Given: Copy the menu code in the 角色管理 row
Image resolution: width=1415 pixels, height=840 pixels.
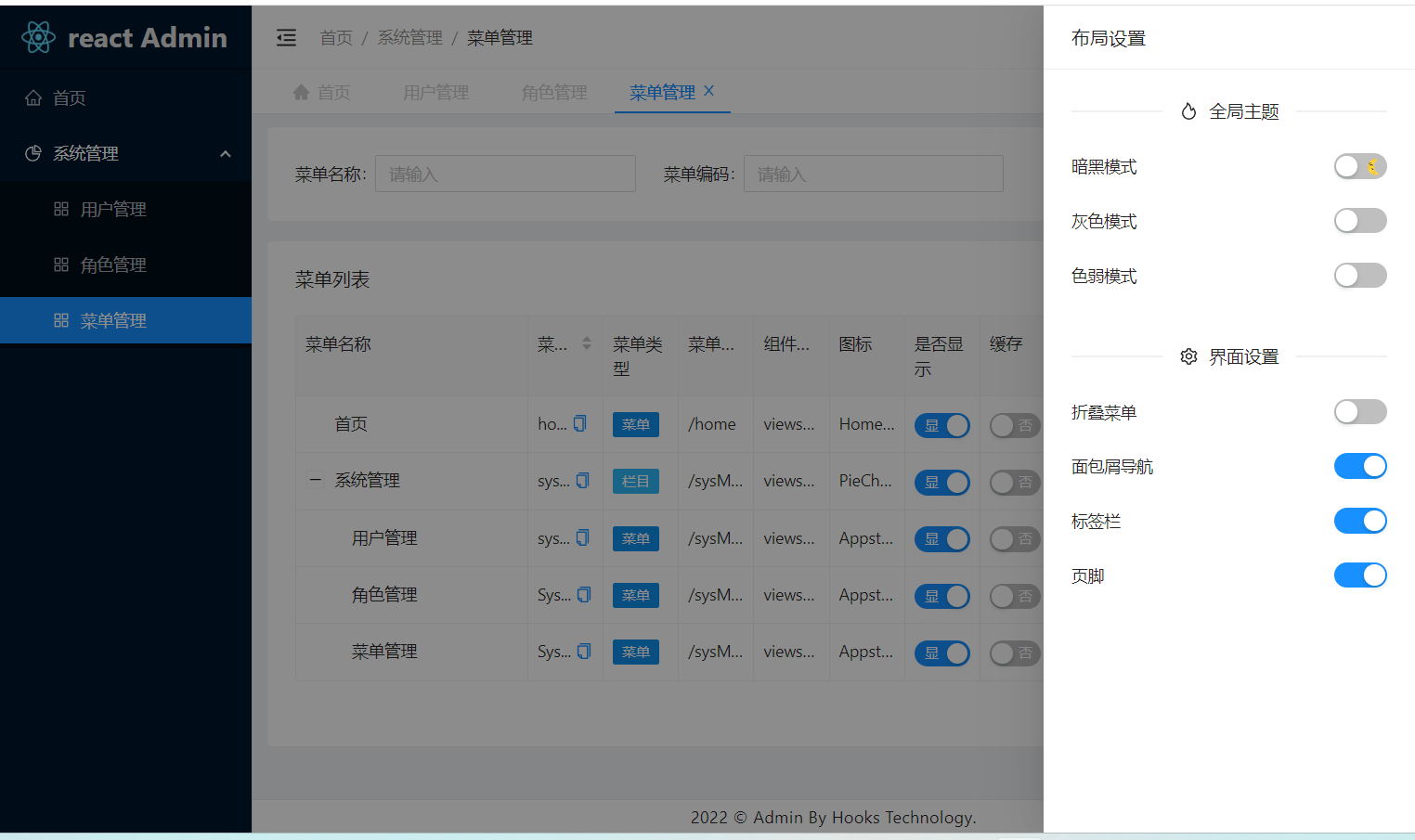Looking at the screenshot, I should click(584, 594).
